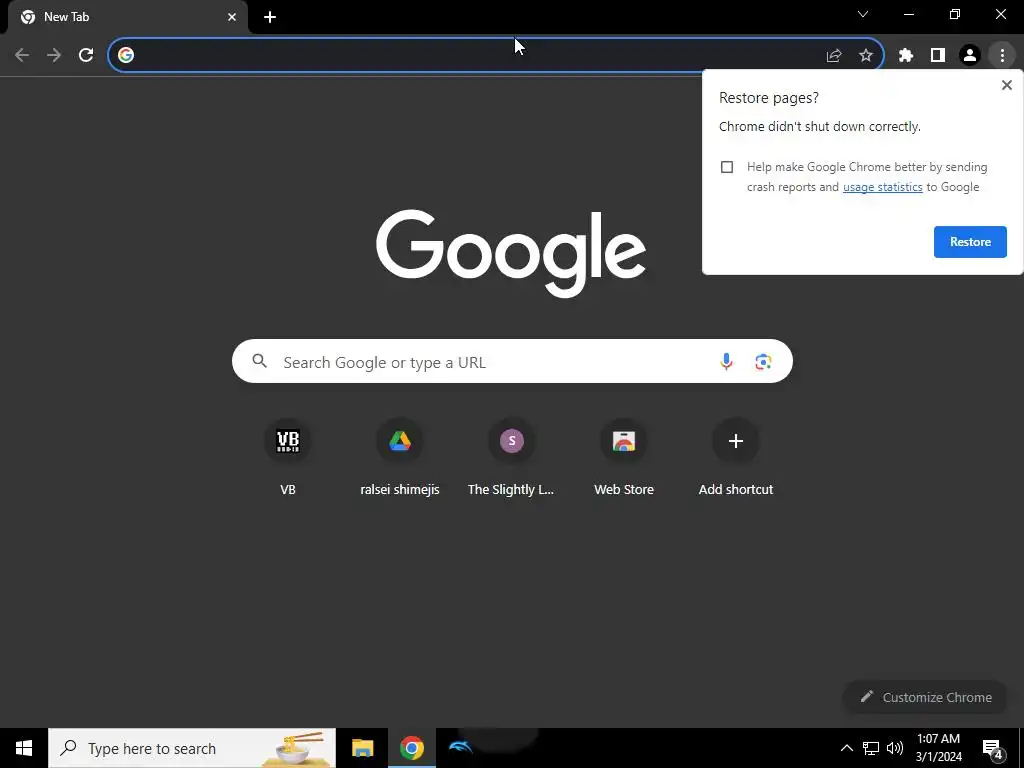Check the send crash reports checkbox
This screenshot has height=768, width=1024.
[x=727, y=167]
